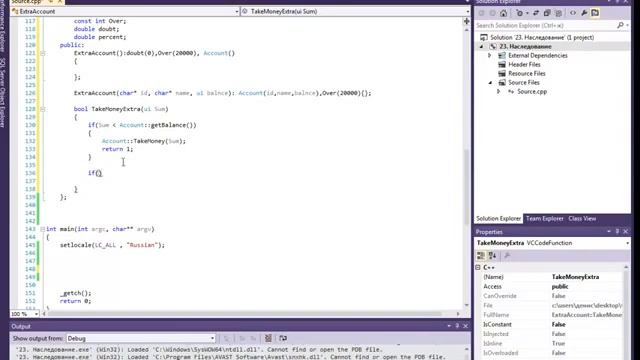This screenshot has width=640, height=360.
Task: Expand the Source.cpp tree node
Action: point(499,91)
